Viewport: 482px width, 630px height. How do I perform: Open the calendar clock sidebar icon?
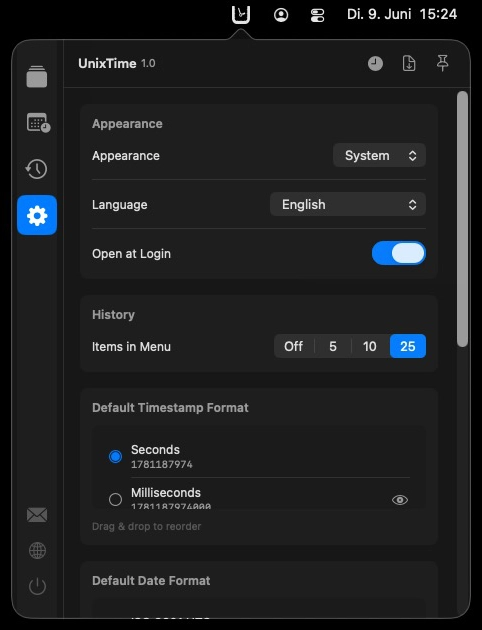coord(38,123)
